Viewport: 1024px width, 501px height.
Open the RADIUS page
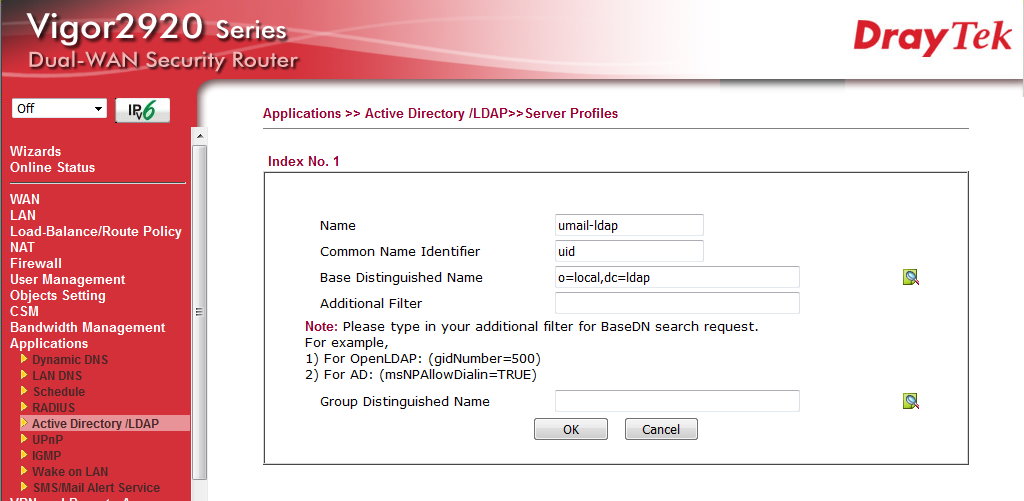54,408
